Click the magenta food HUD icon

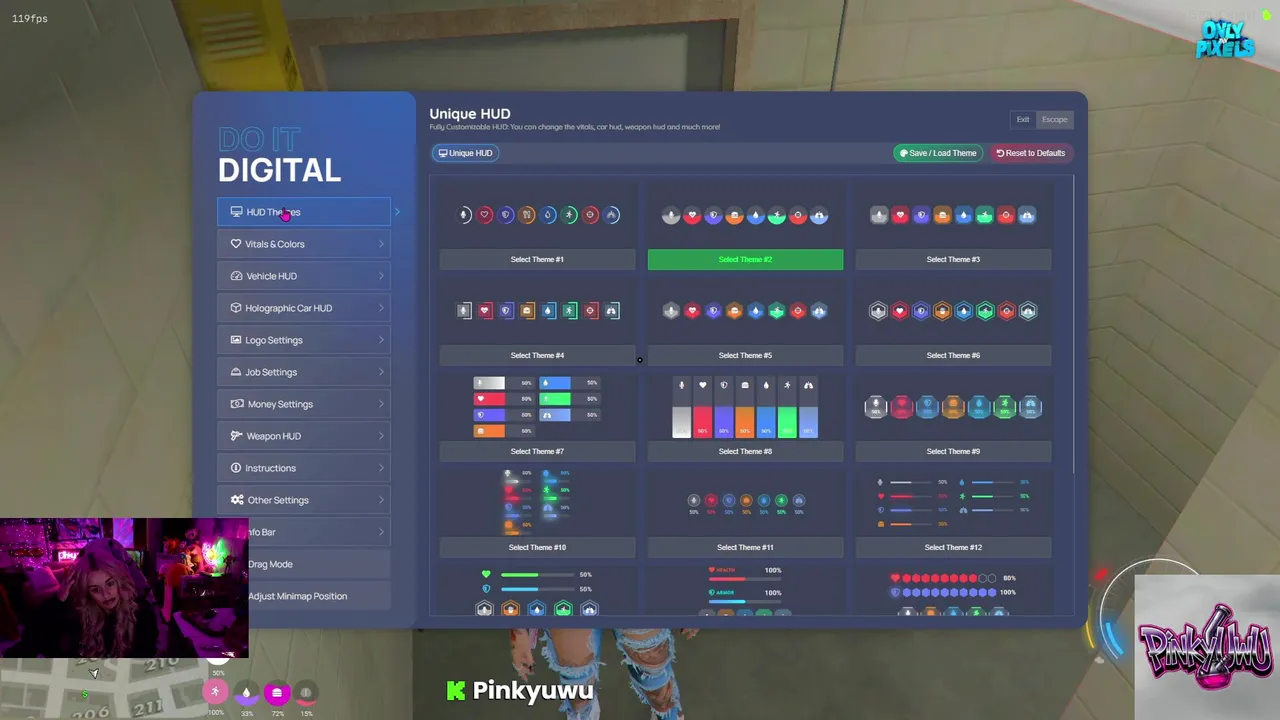pyautogui.click(x=277, y=692)
